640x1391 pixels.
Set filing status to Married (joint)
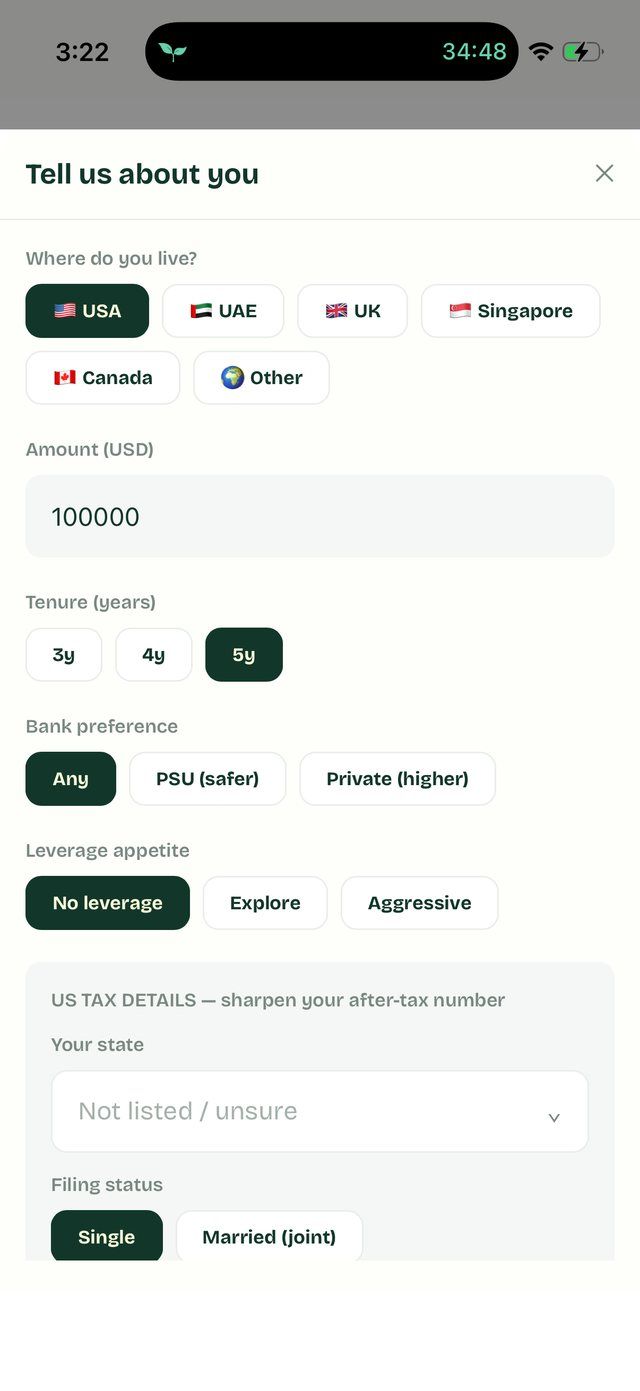[269, 1237]
